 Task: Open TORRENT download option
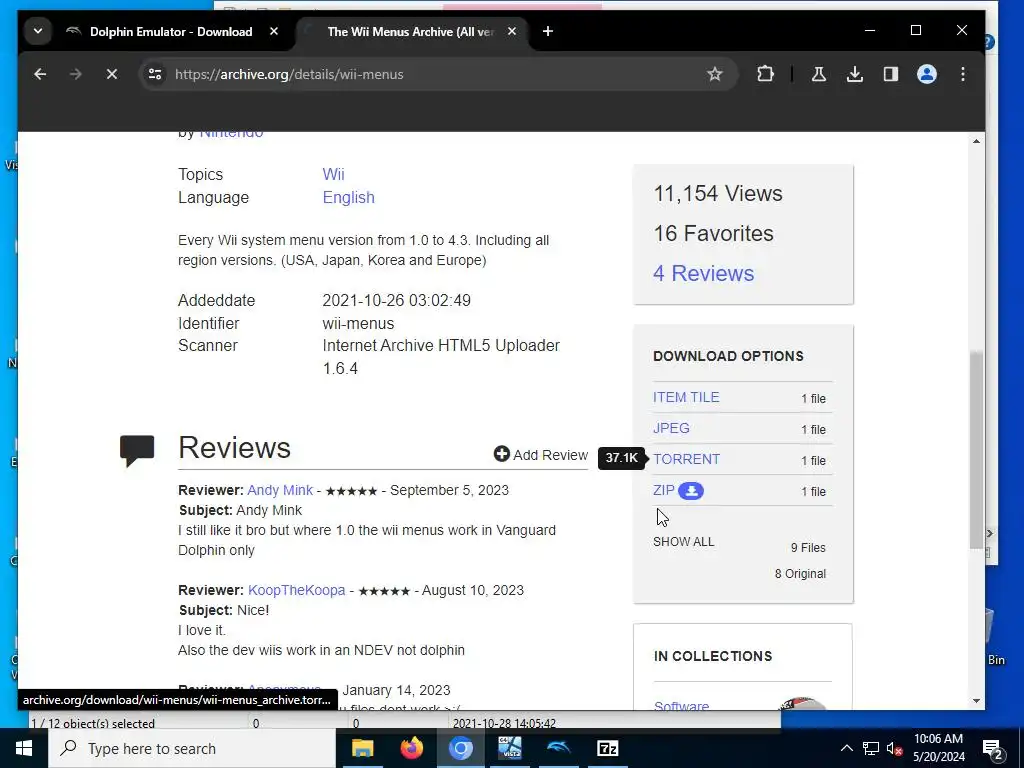(686, 459)
